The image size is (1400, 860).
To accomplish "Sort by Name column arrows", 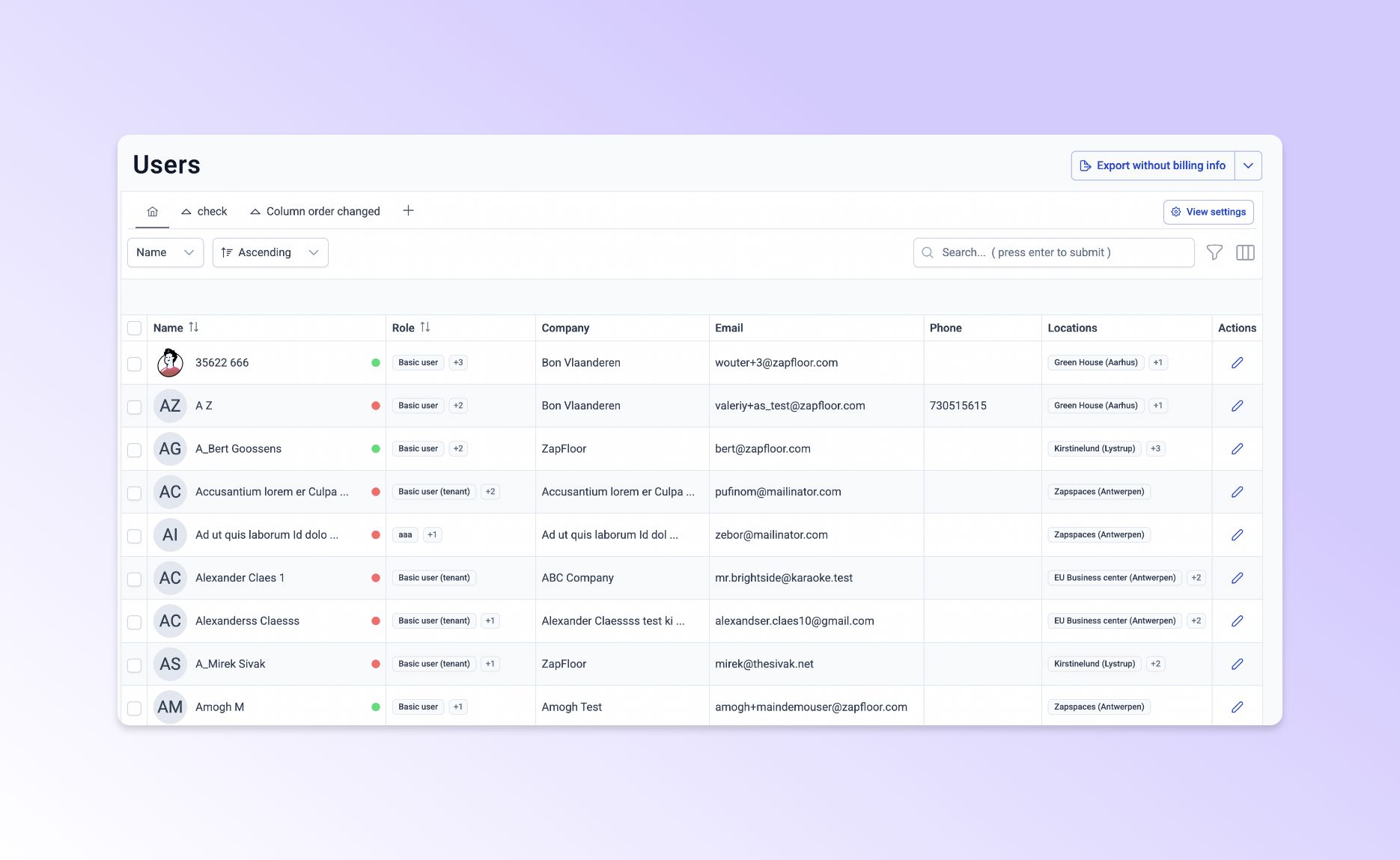I will [x=194, y=327].
